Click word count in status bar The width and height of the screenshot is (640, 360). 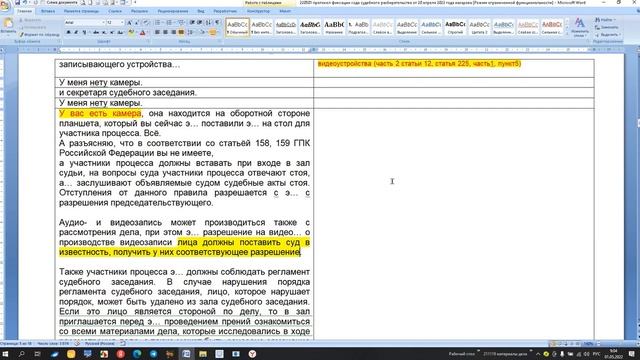click(x=53, y=344)
